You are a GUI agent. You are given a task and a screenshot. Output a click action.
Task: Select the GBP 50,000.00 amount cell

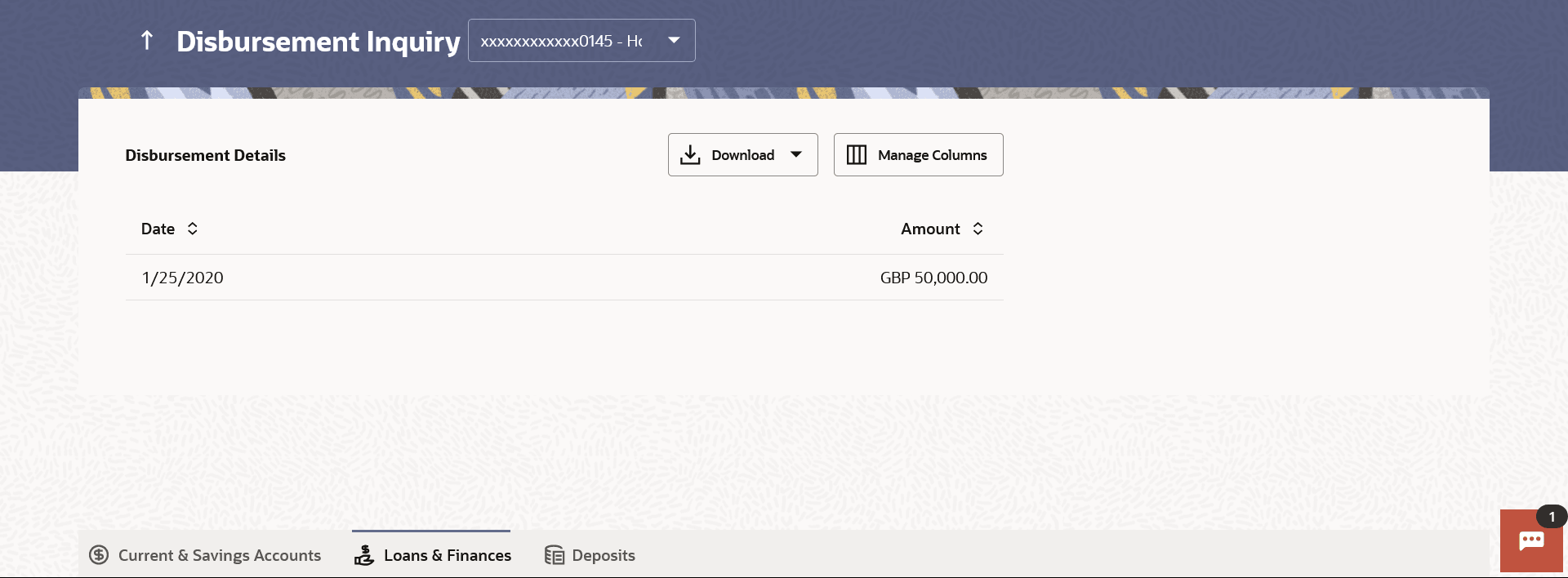pyautogui.click(x=933, y=278)
